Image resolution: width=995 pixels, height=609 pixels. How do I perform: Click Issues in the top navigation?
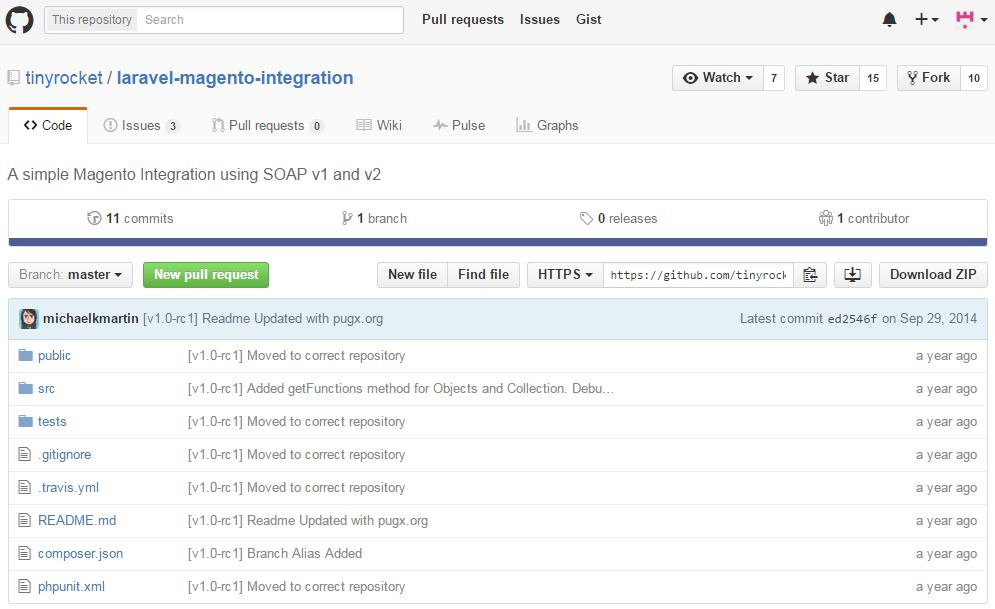click(539, 20)
